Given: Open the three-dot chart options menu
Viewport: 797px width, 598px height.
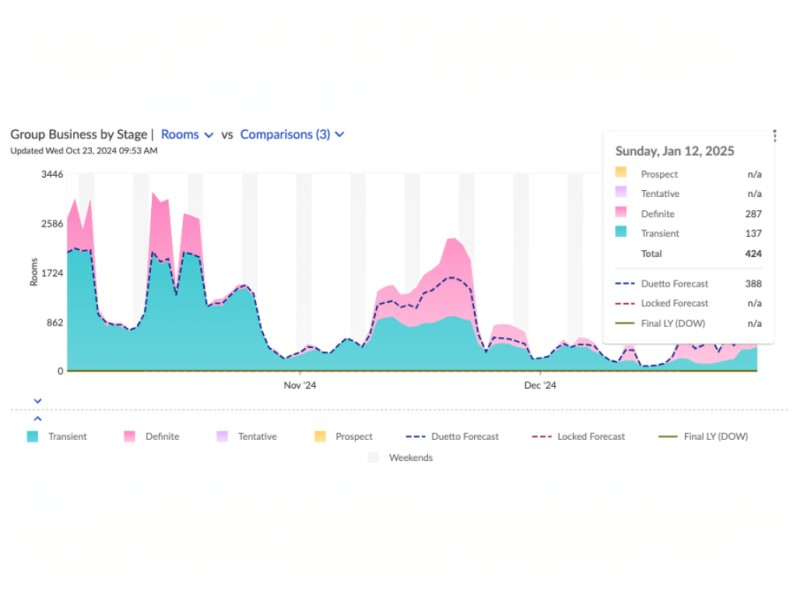Looking at the screenshot, I should click(775, 135).
